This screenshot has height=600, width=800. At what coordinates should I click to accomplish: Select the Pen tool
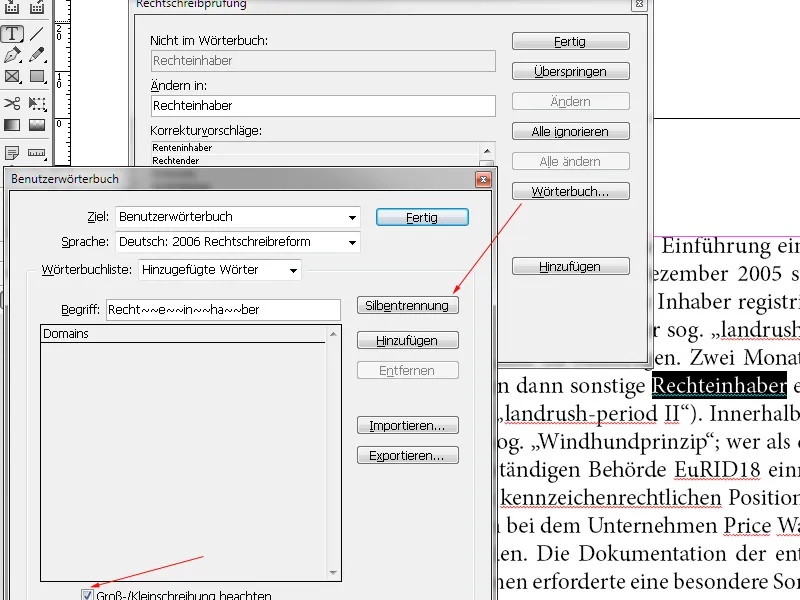(12, 55)
